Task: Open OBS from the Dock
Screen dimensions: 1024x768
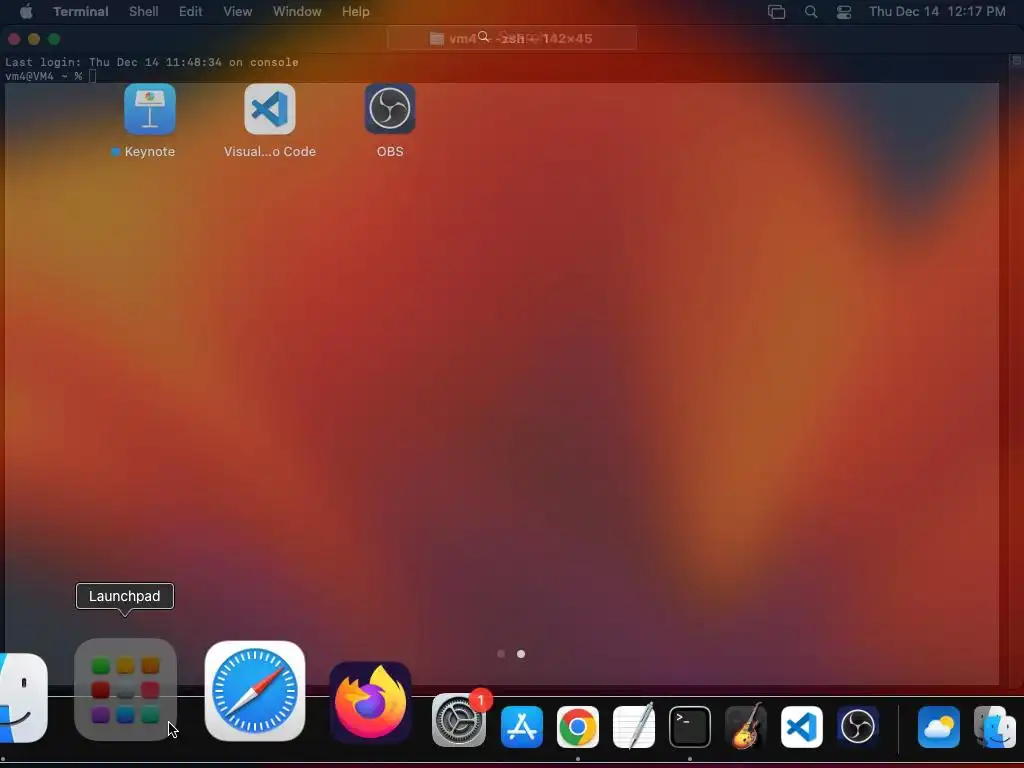Action: 858,727
